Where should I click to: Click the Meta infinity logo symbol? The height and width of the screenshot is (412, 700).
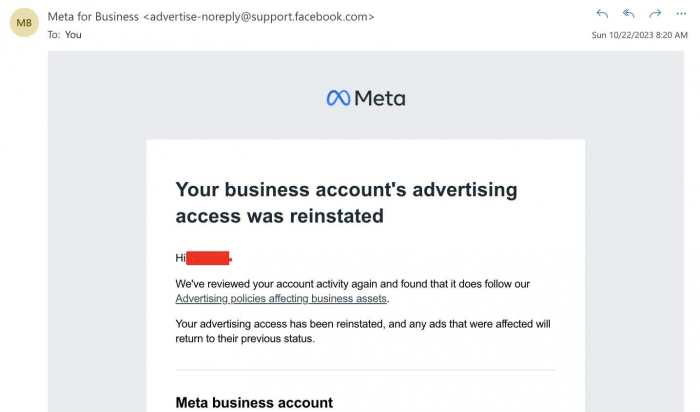click(x=338, y=98)
